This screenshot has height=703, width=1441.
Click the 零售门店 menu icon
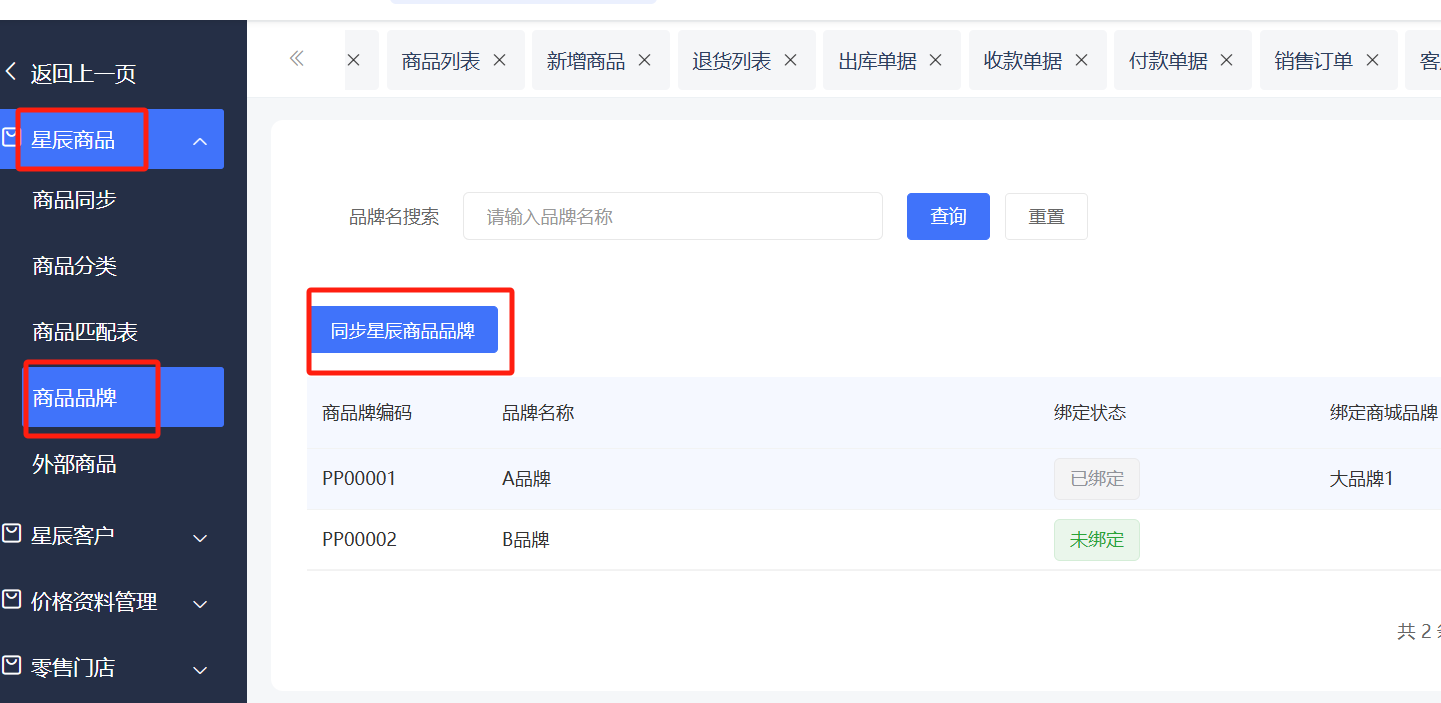[11, 665]
